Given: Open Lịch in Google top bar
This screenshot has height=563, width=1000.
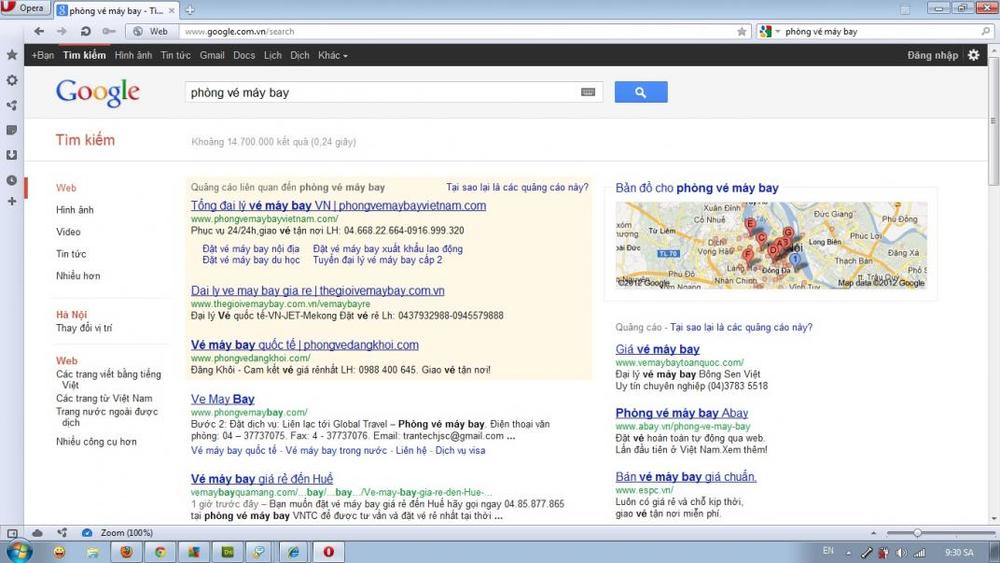Looking at the screenshot, I should [x=272, y=55].
